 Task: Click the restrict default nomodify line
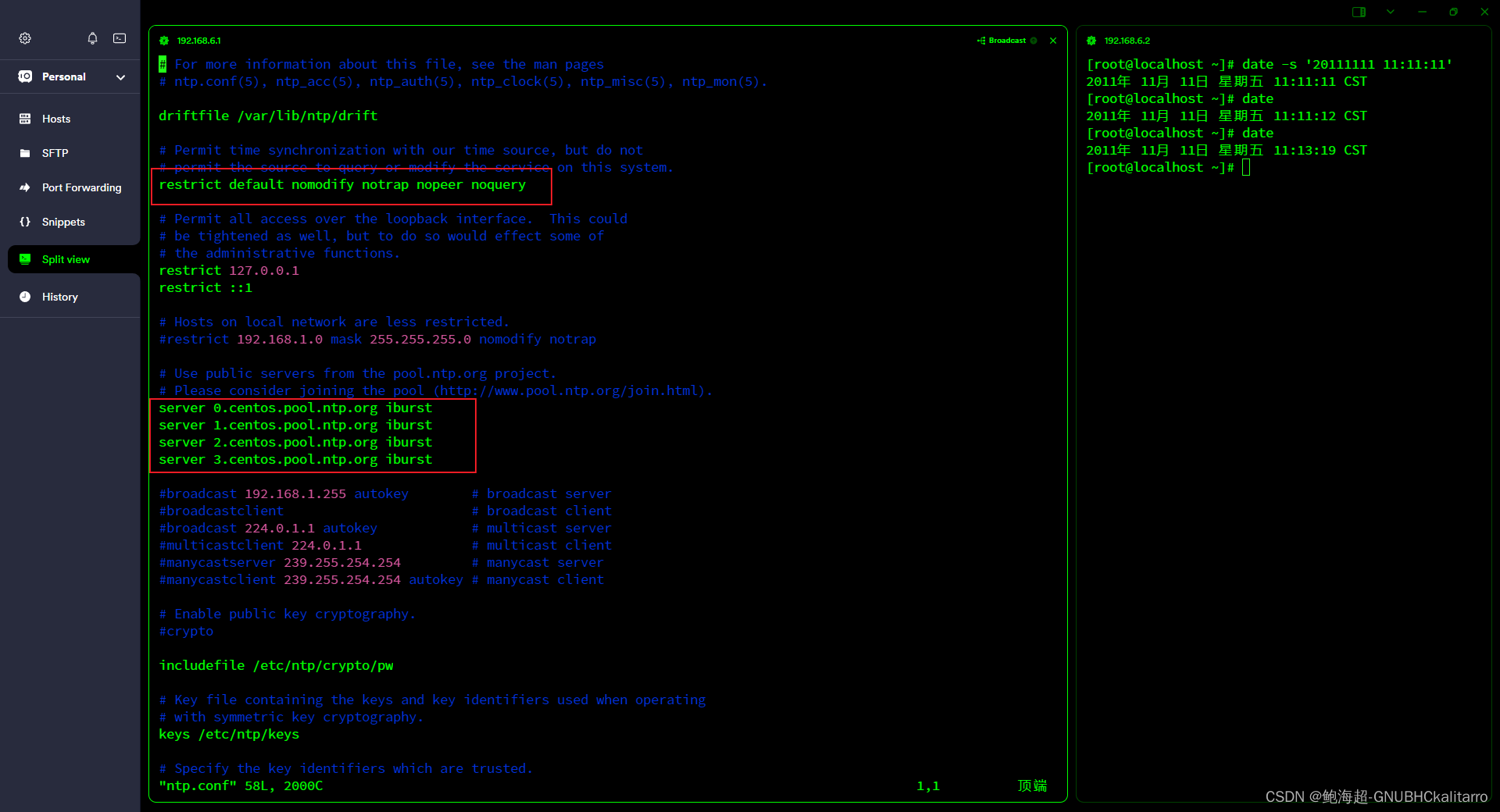coord(342,184)
